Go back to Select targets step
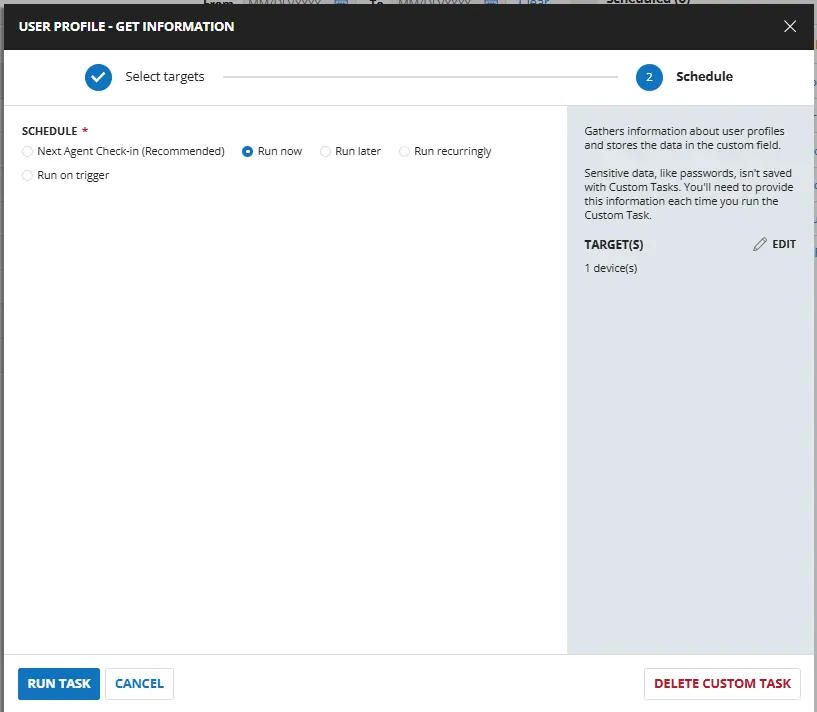 (x=164, y=77)
